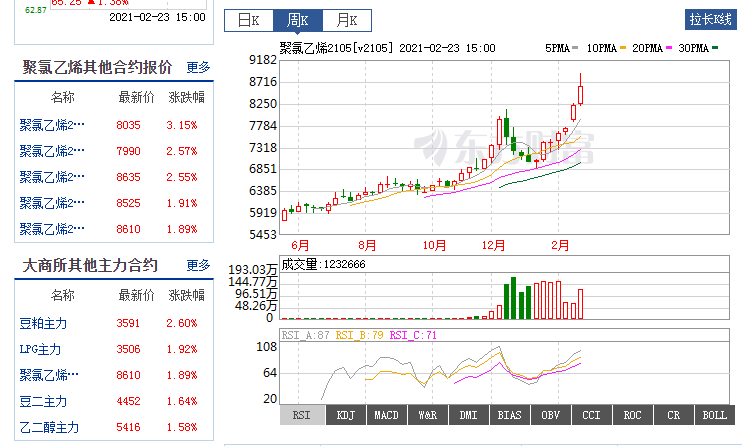Select the CR indicator tab
The image size is (742, 446).
click(x=673, y=415)
